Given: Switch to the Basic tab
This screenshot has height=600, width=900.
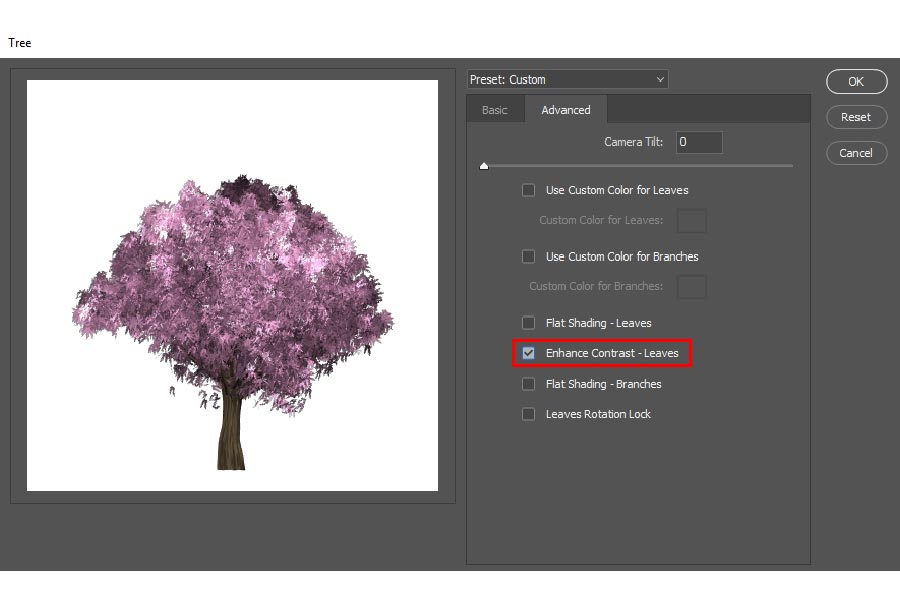Looking at the screenshot, I should (495, 110).
